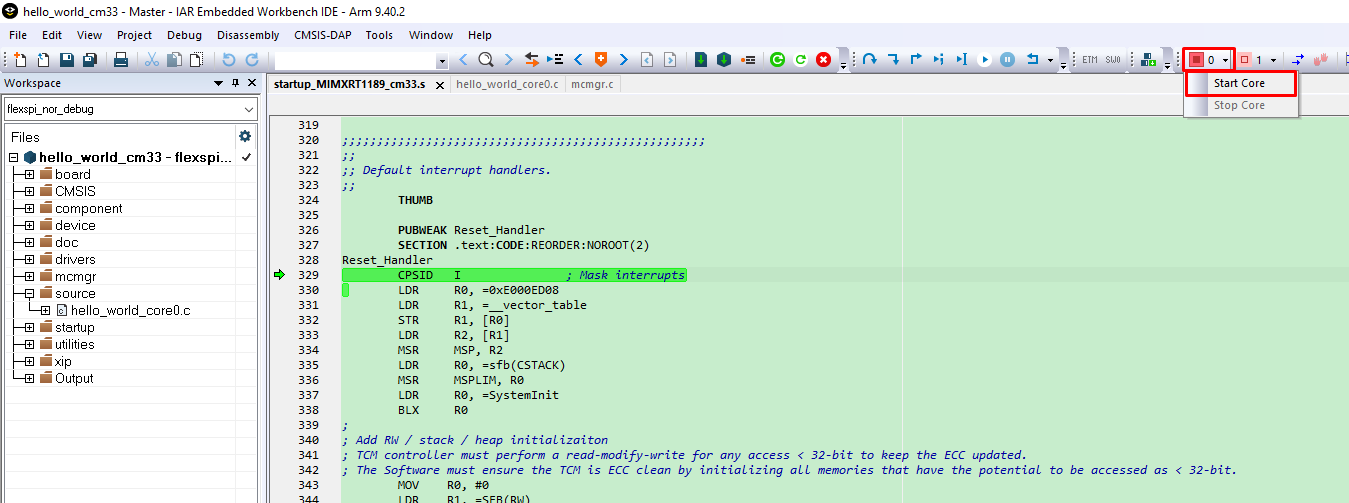Open the core 1 dropdown arrow
Screen dimensions: 1349x503
pos(1273,60)
